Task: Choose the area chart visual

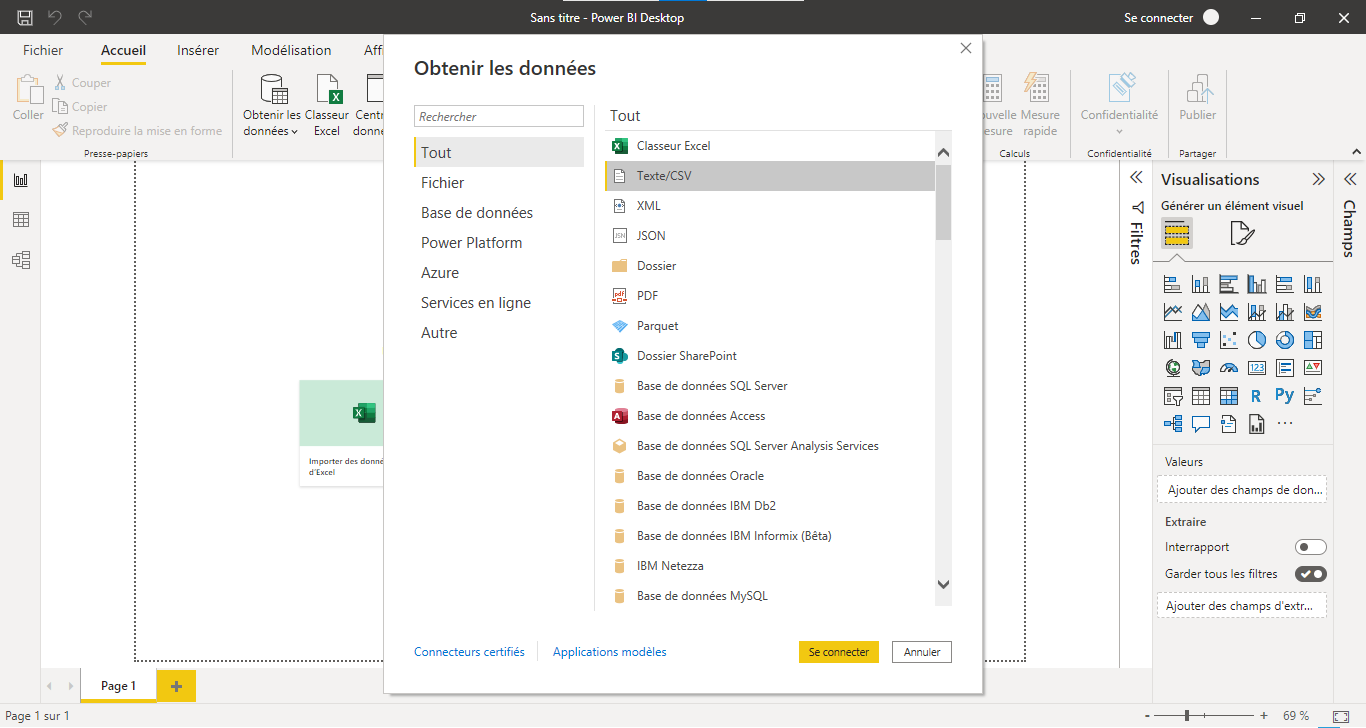Action: [x=1201, y=312]
